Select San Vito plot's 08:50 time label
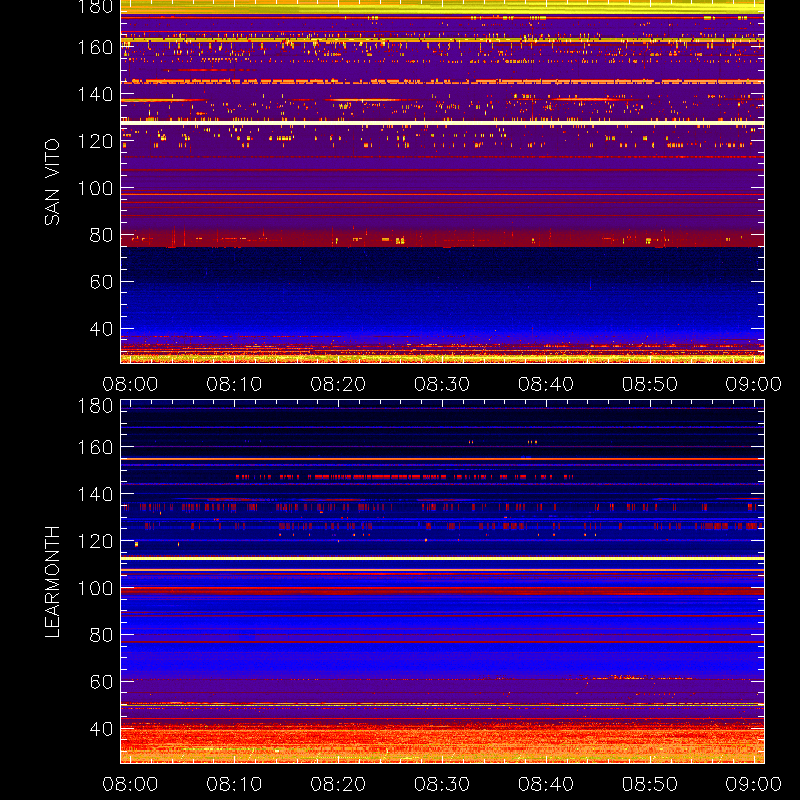The height and width of the screenshot is (800, 800). coord(649,384)
